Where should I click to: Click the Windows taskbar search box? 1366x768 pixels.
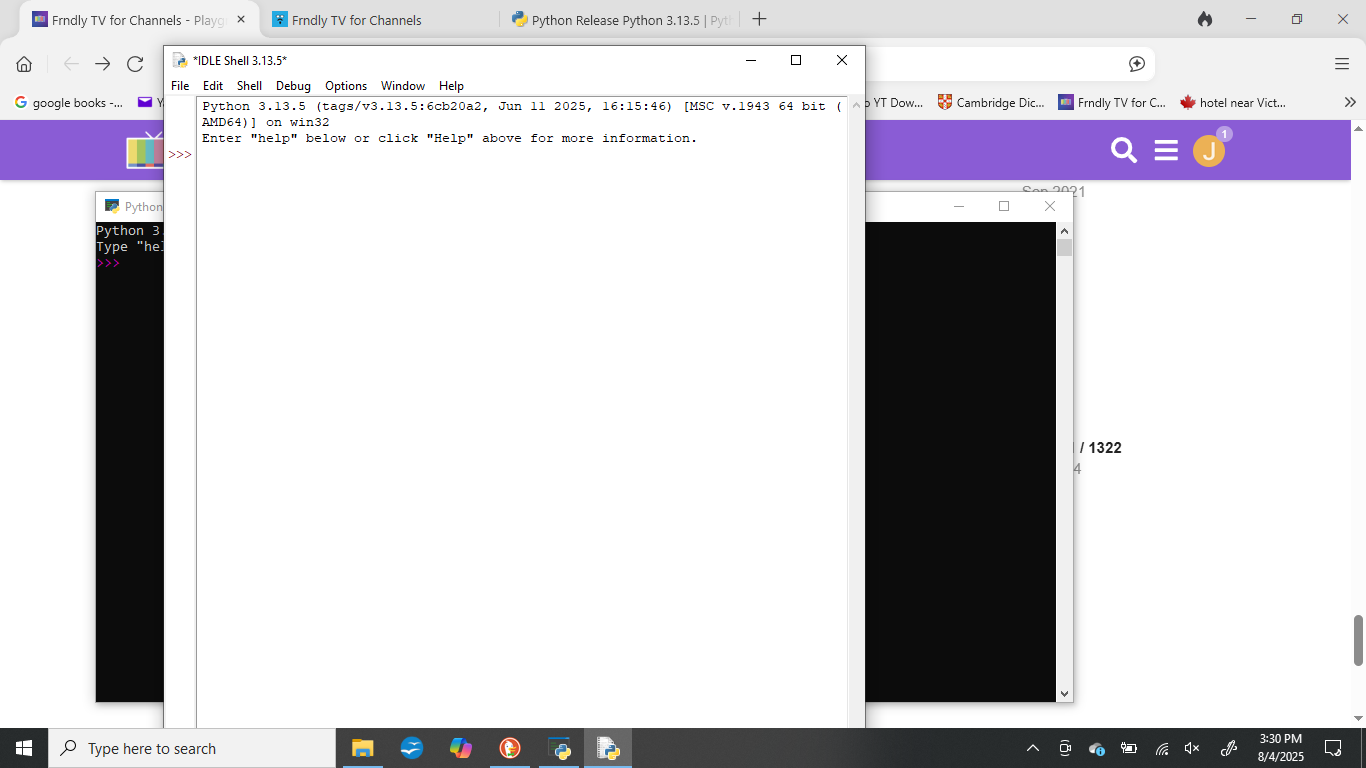pyautogui.click(x=192, y=748)
